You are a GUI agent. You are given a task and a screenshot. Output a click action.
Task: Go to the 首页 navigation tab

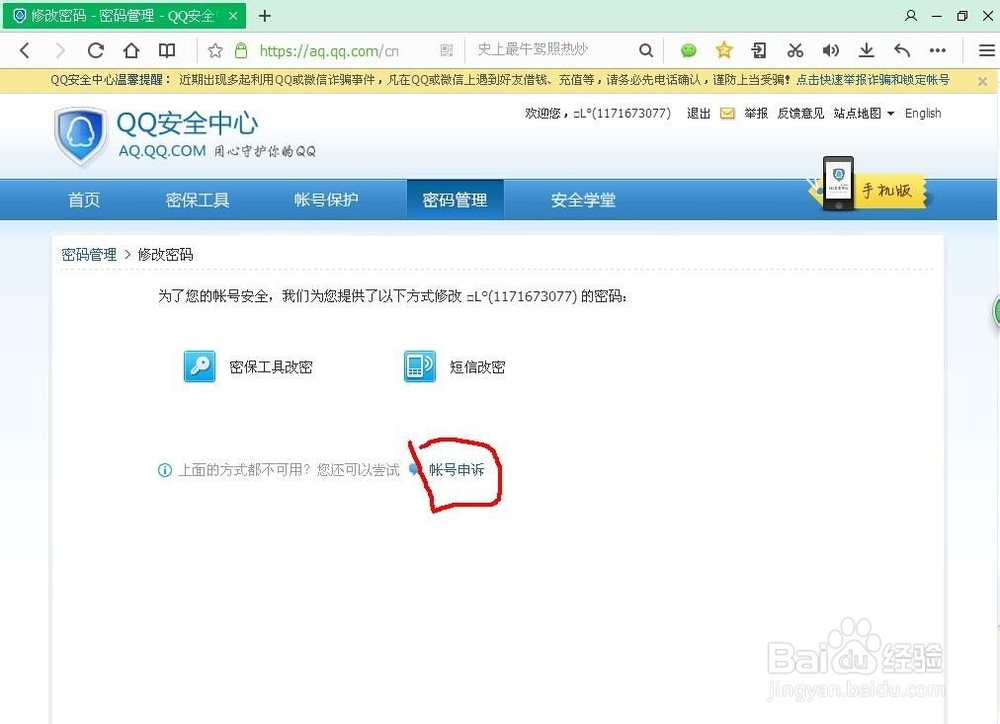84,200
